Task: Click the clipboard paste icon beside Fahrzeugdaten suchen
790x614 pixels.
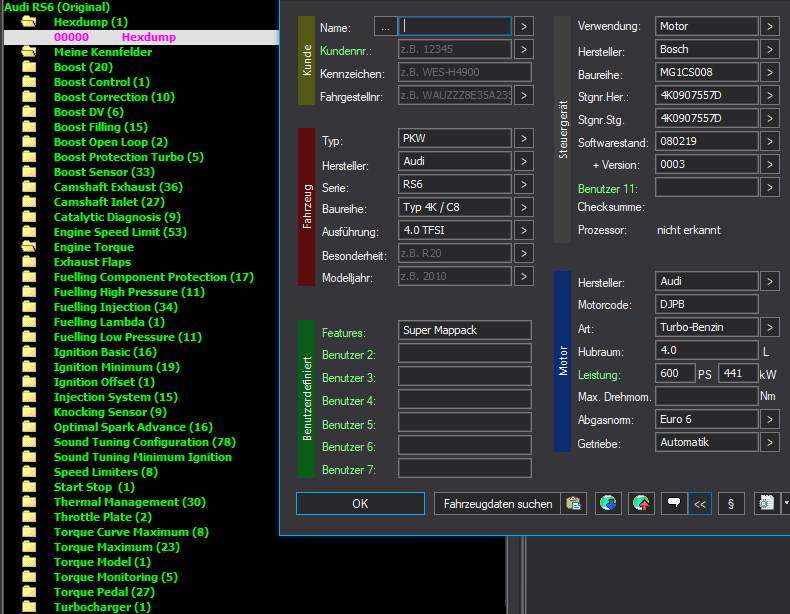Action: [573, 503]
